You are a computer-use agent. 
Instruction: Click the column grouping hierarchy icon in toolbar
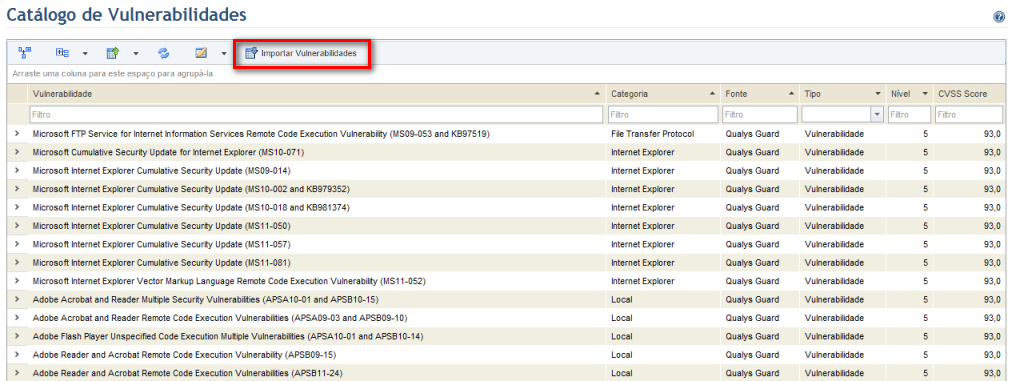[25, 52]
